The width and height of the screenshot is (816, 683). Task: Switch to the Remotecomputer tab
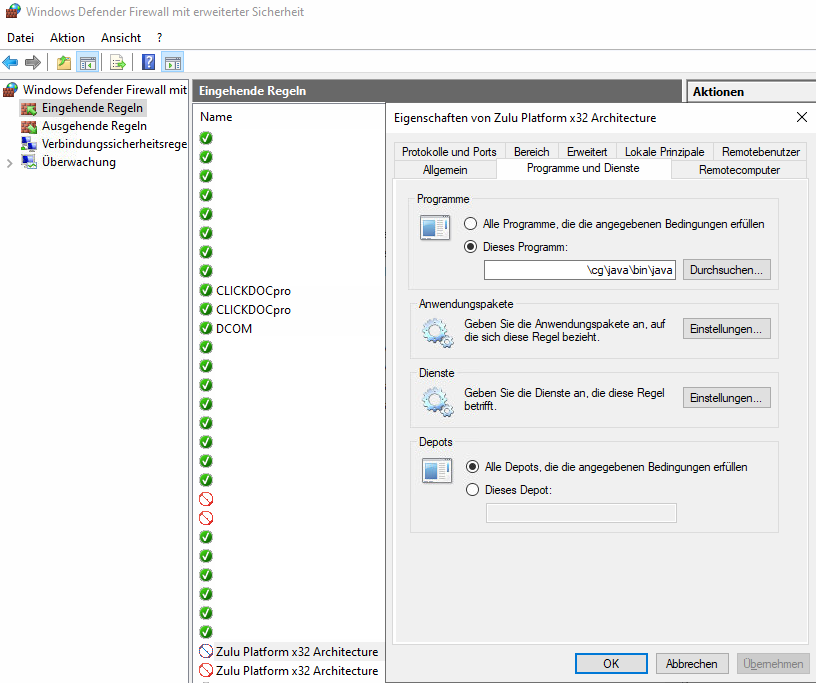coord(739,170)
